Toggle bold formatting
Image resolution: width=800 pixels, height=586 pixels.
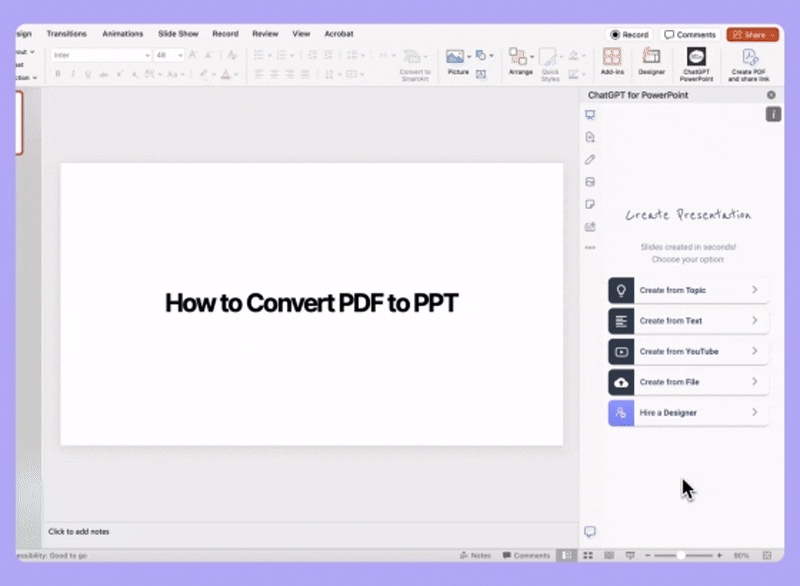tap(58, 74)
